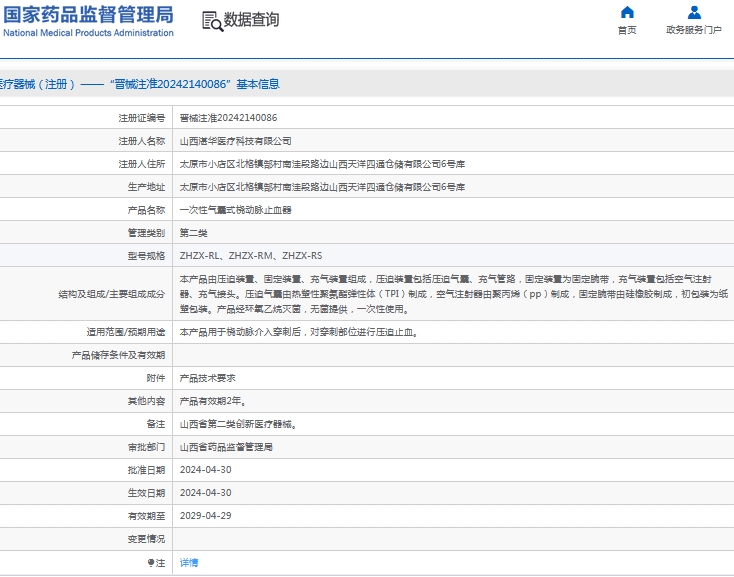The width and height of the screenshot is (734, 577).
Task: Click the 注册人名称 label
Action: pos(142,141)
